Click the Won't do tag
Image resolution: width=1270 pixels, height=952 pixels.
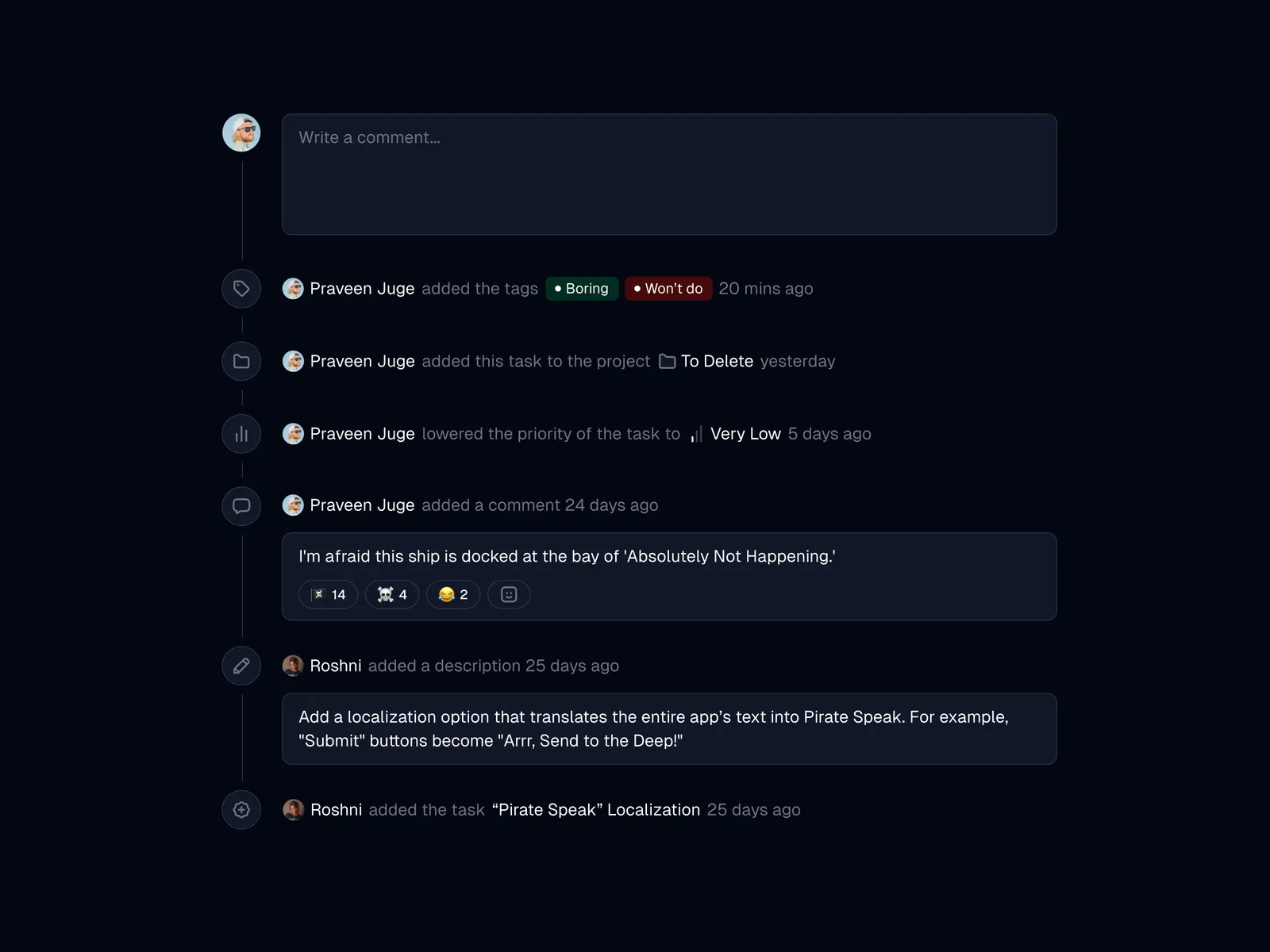point(668,289)
